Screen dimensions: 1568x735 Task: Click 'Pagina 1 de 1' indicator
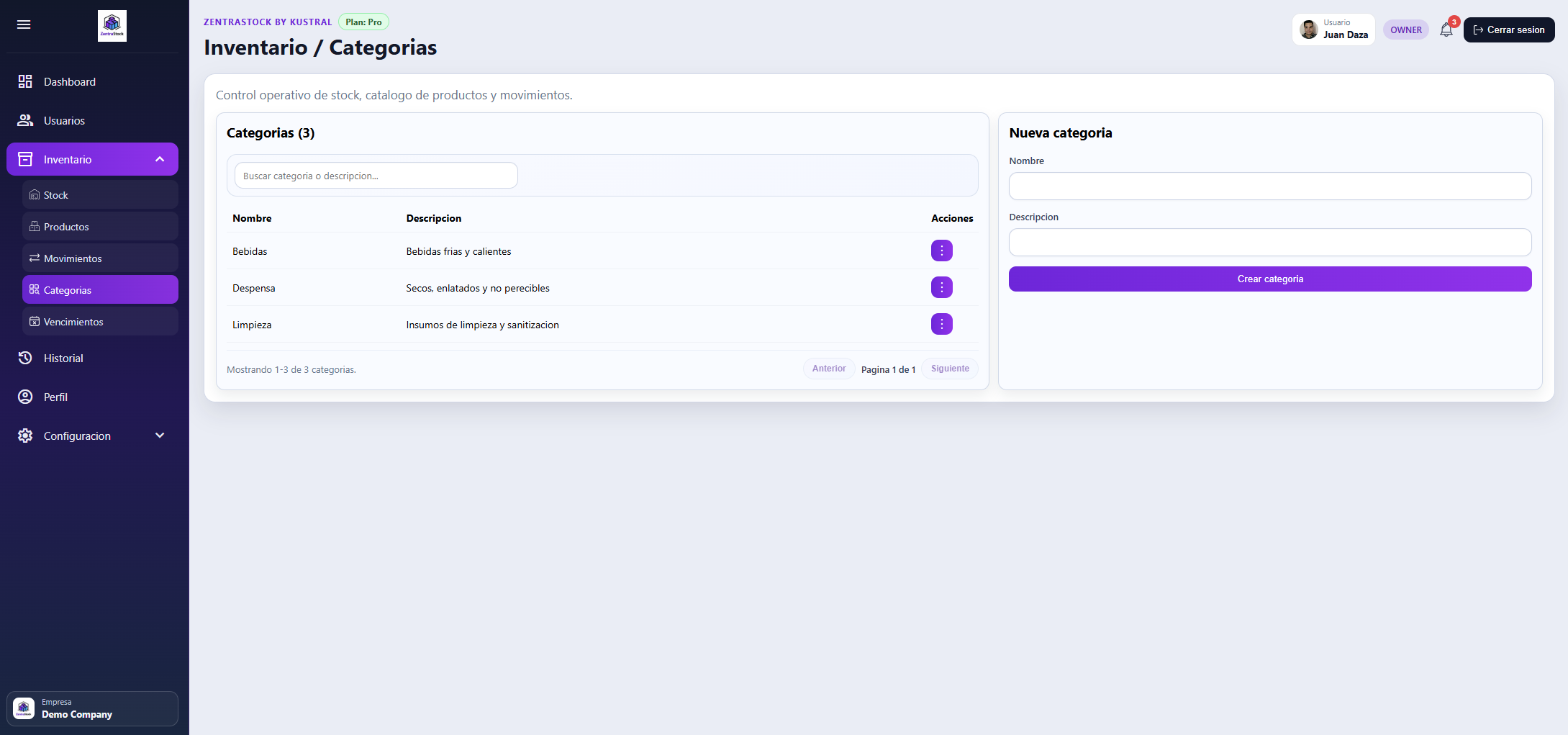[888, 370]
